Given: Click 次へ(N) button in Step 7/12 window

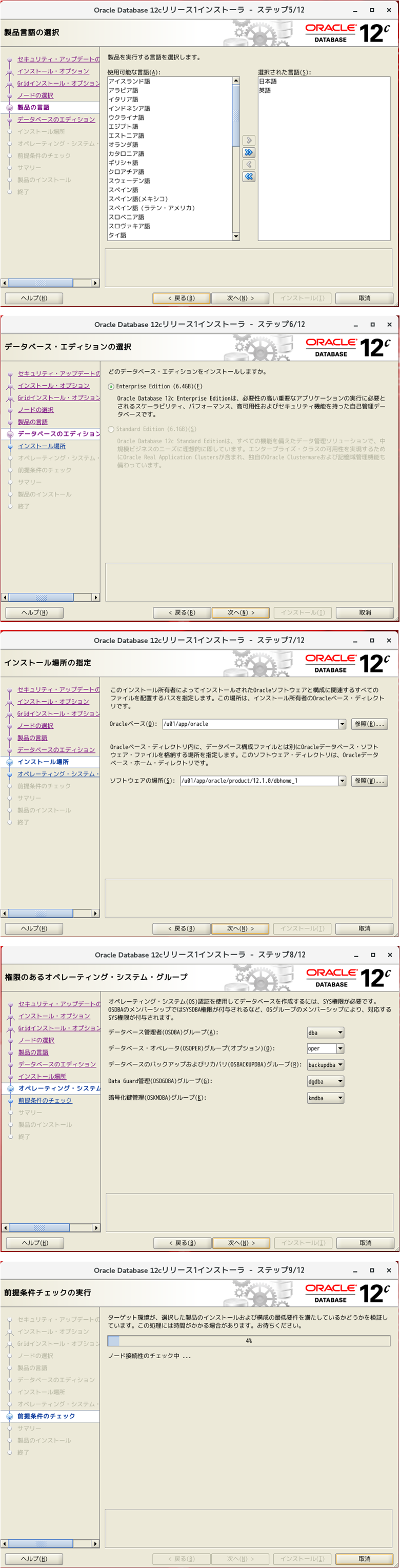Looking at the screenshot, I should click(240, 928).
